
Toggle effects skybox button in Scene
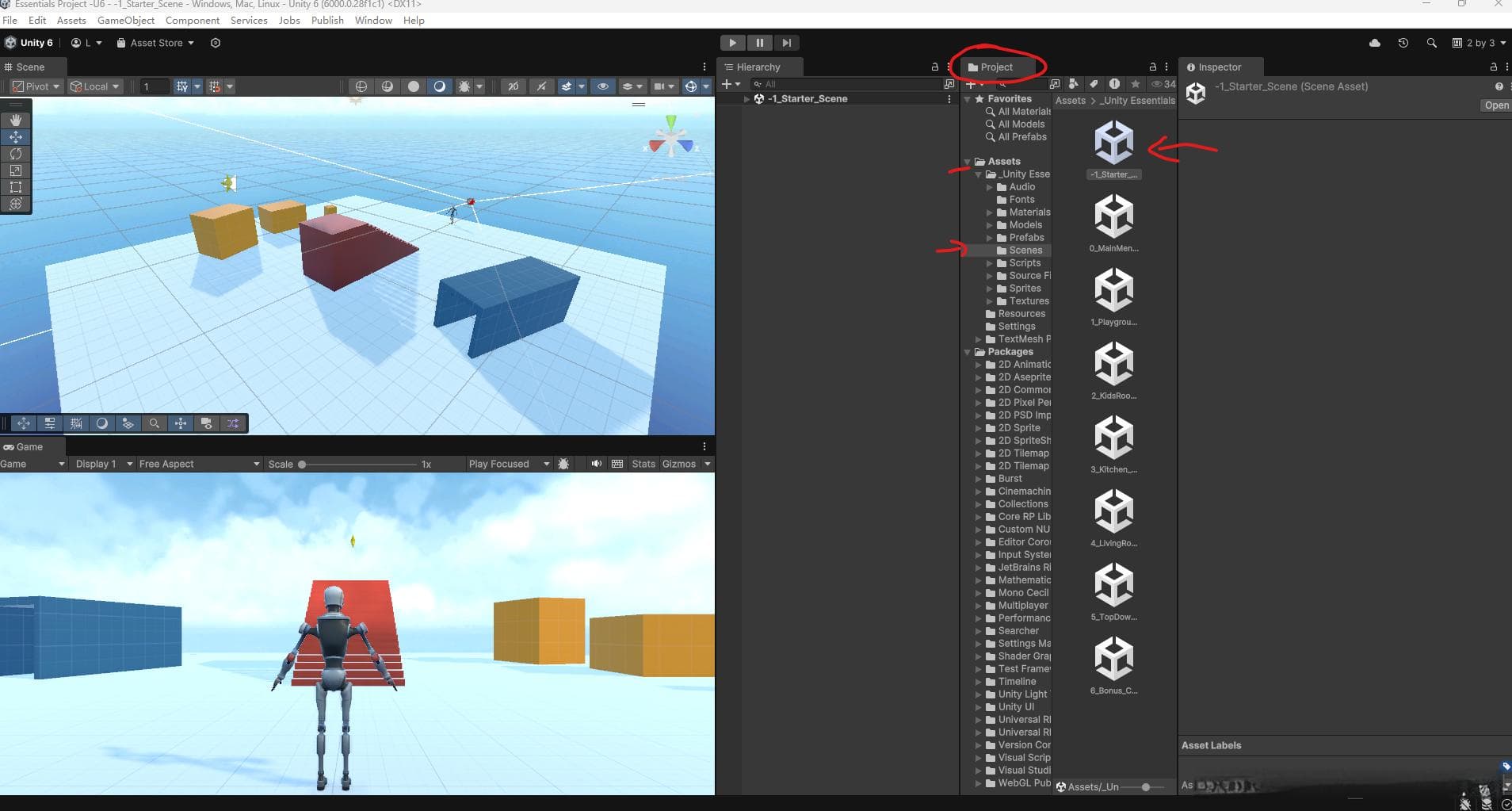pos(566,86)
